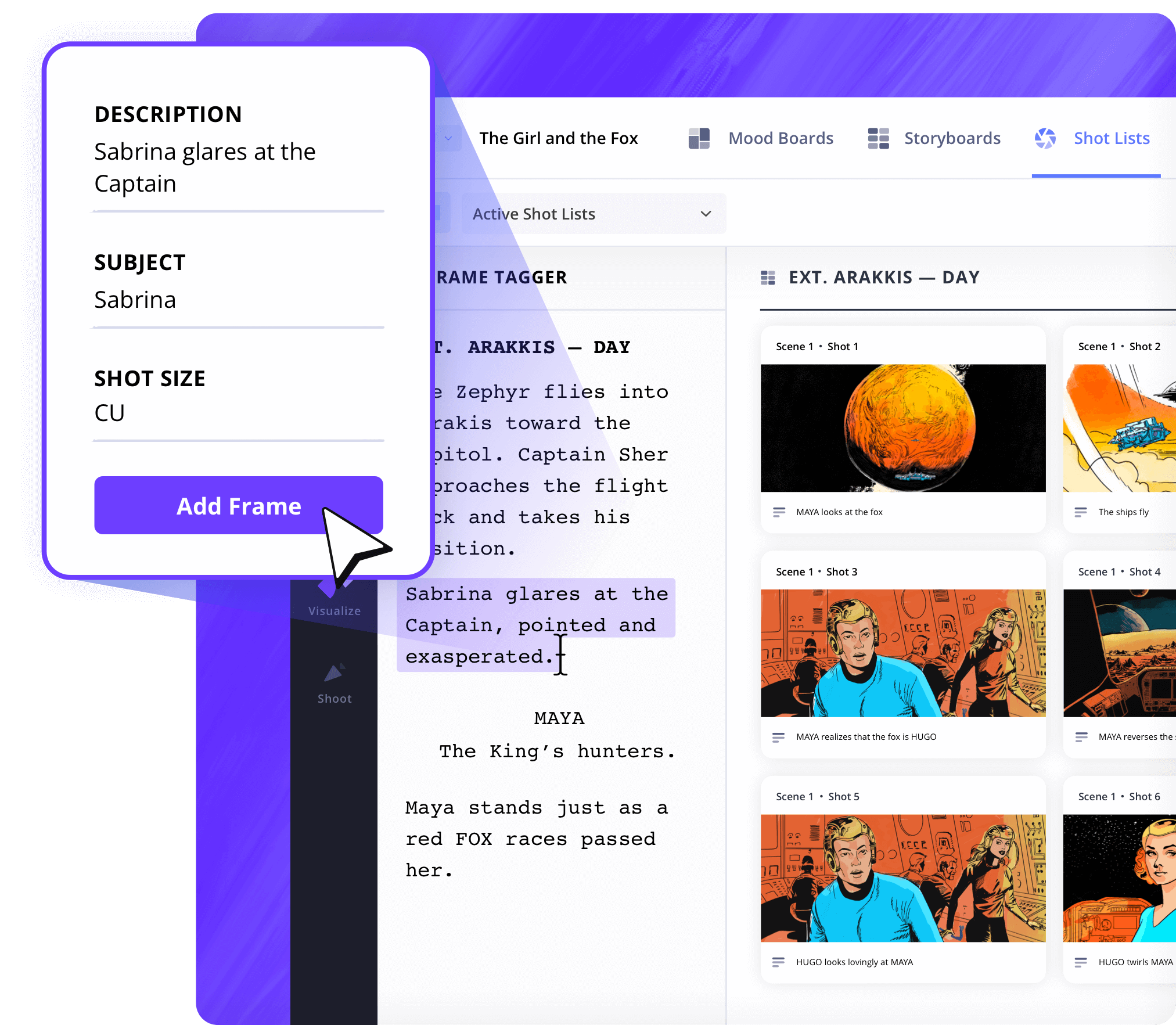Click the Storyboards grid icon

coord(878,138)
